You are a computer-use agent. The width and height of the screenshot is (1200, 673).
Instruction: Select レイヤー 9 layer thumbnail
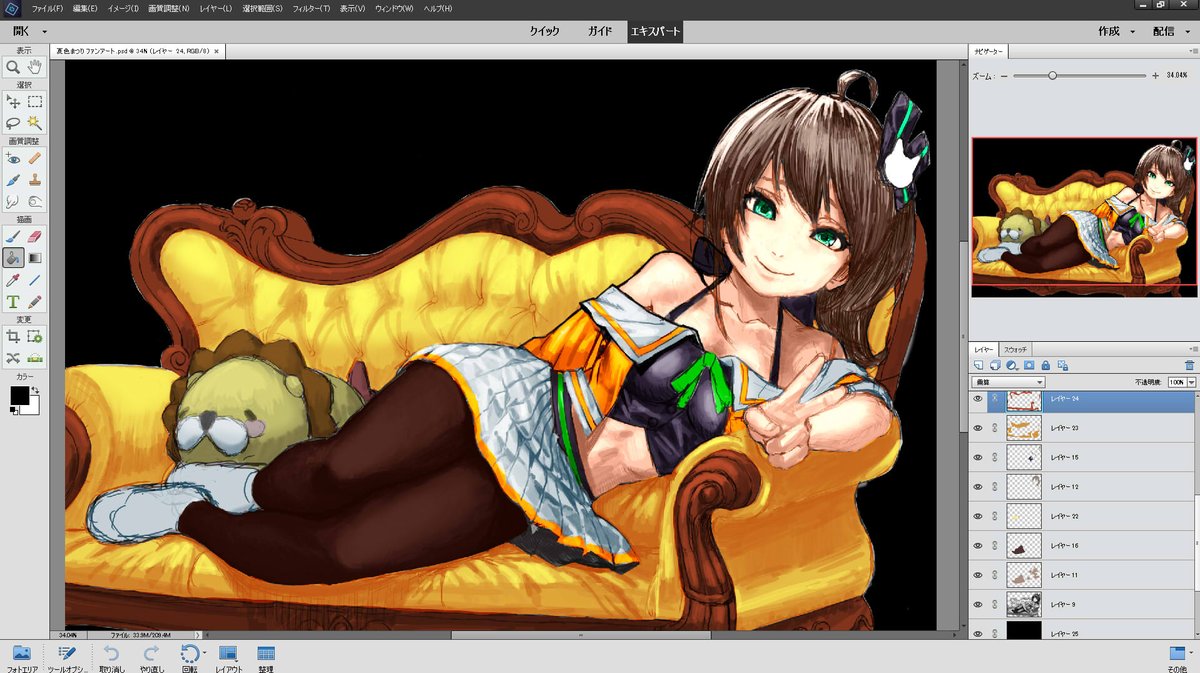click(x=1025, y=605)
